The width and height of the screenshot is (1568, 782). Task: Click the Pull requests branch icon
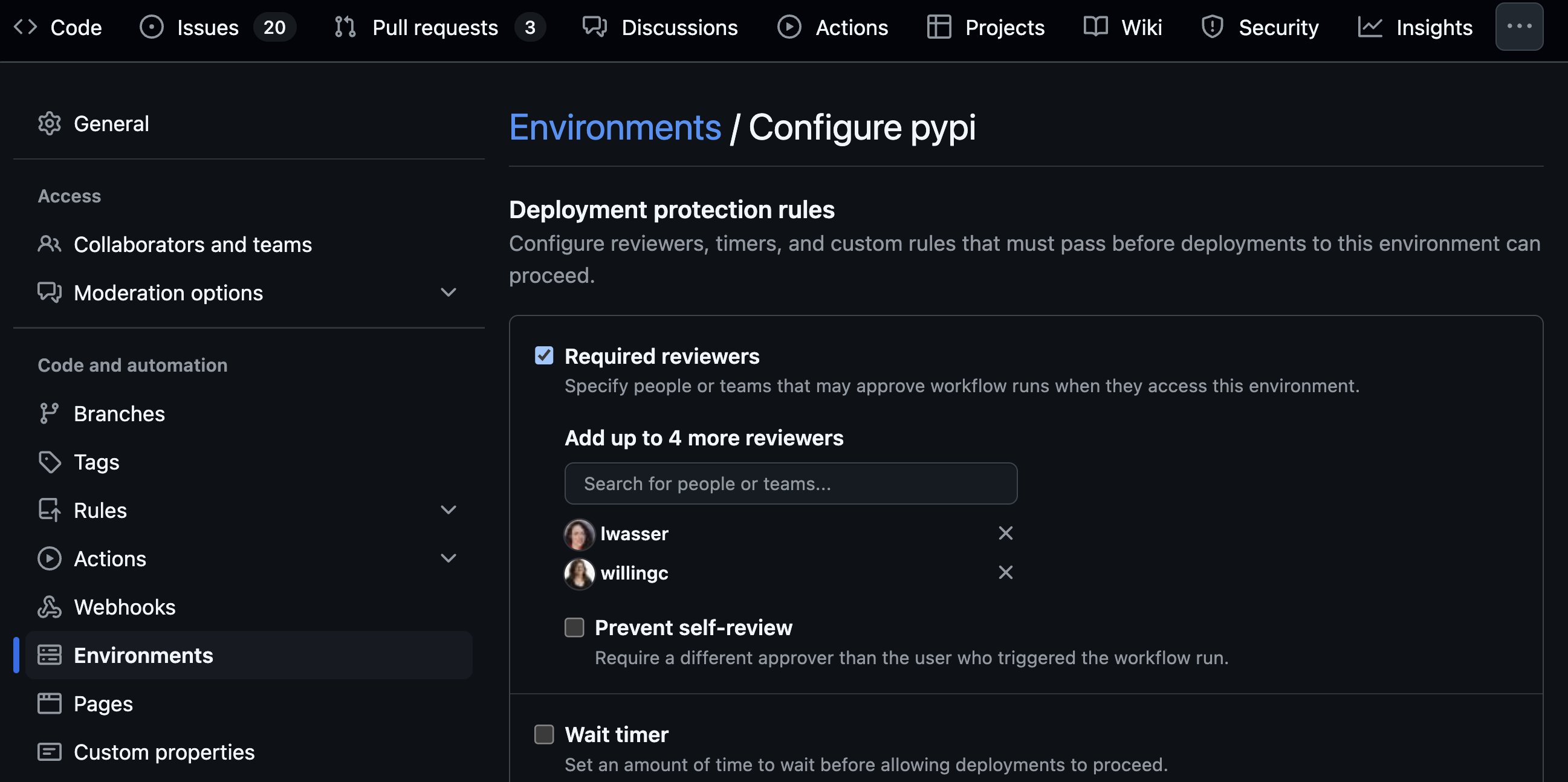pos(345,27)
